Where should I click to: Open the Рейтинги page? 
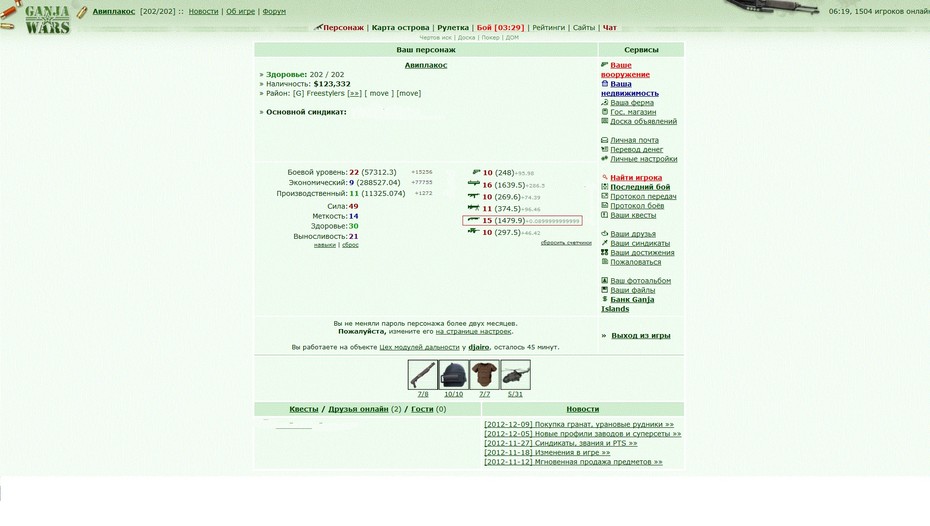pyautogui.click(x=548, y=27)
